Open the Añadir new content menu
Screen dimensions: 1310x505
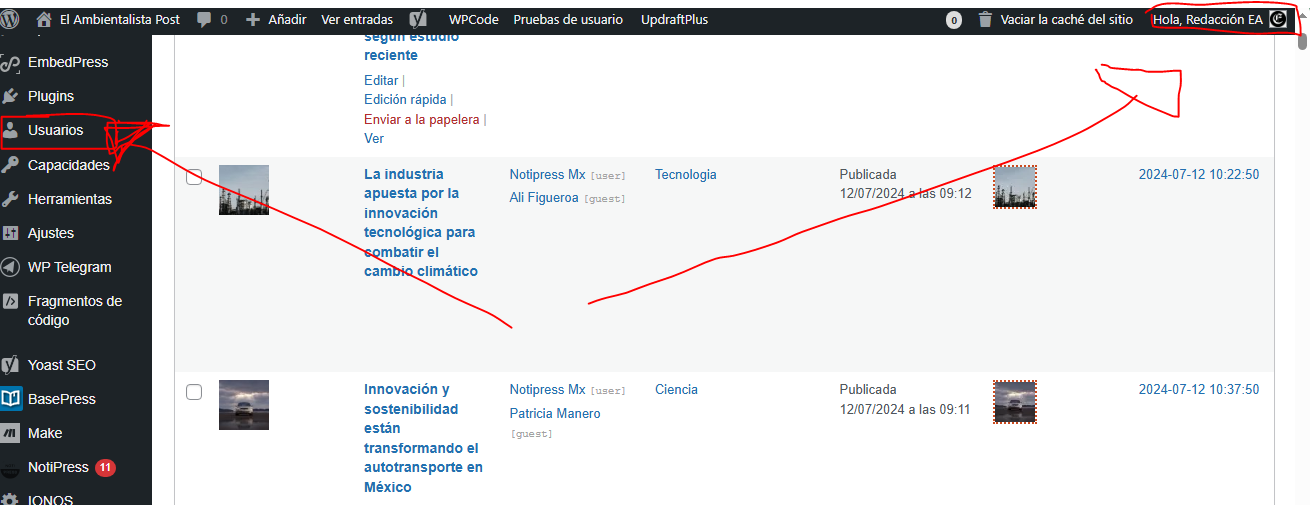[276, 19]
